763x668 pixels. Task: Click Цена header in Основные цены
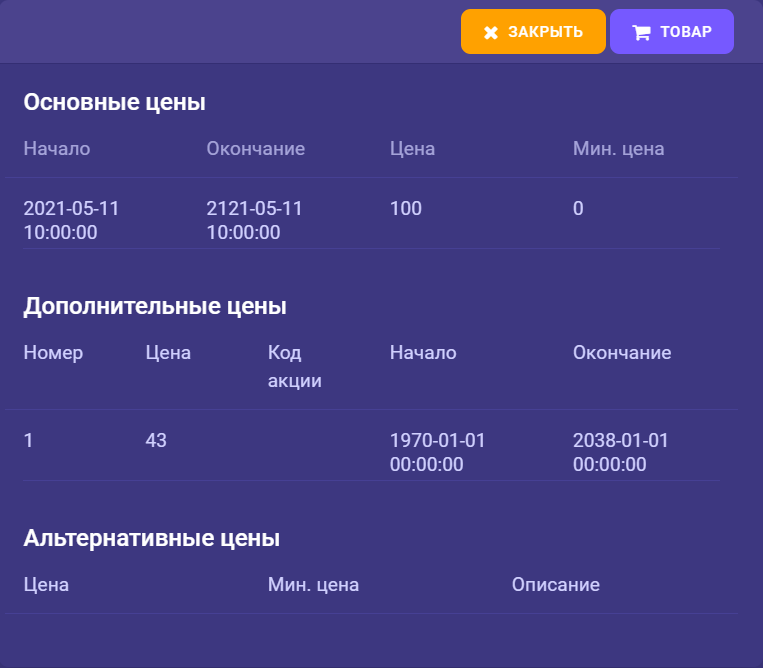point(412,149)
